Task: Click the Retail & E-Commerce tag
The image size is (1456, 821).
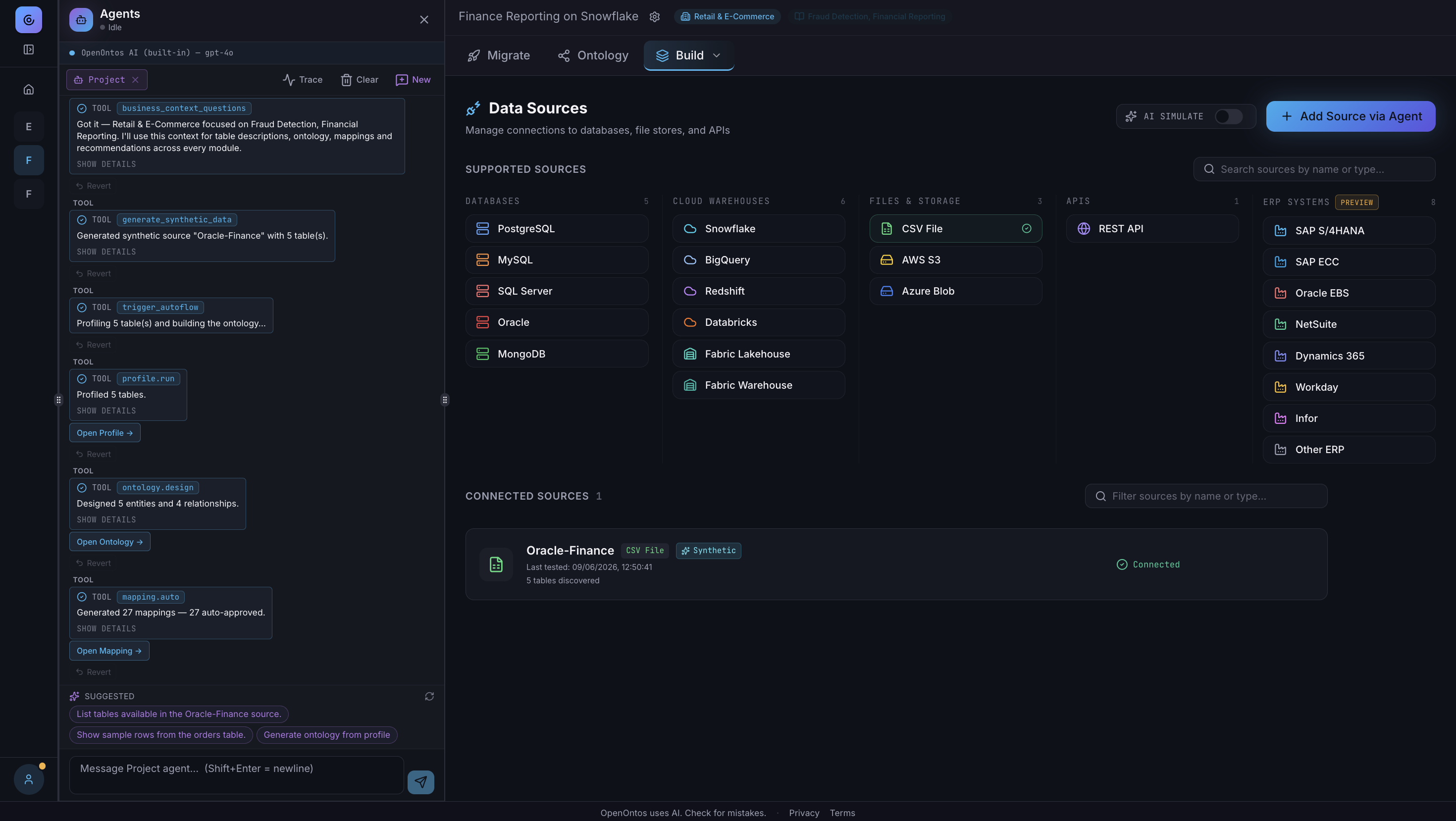Action: [727, 17]
